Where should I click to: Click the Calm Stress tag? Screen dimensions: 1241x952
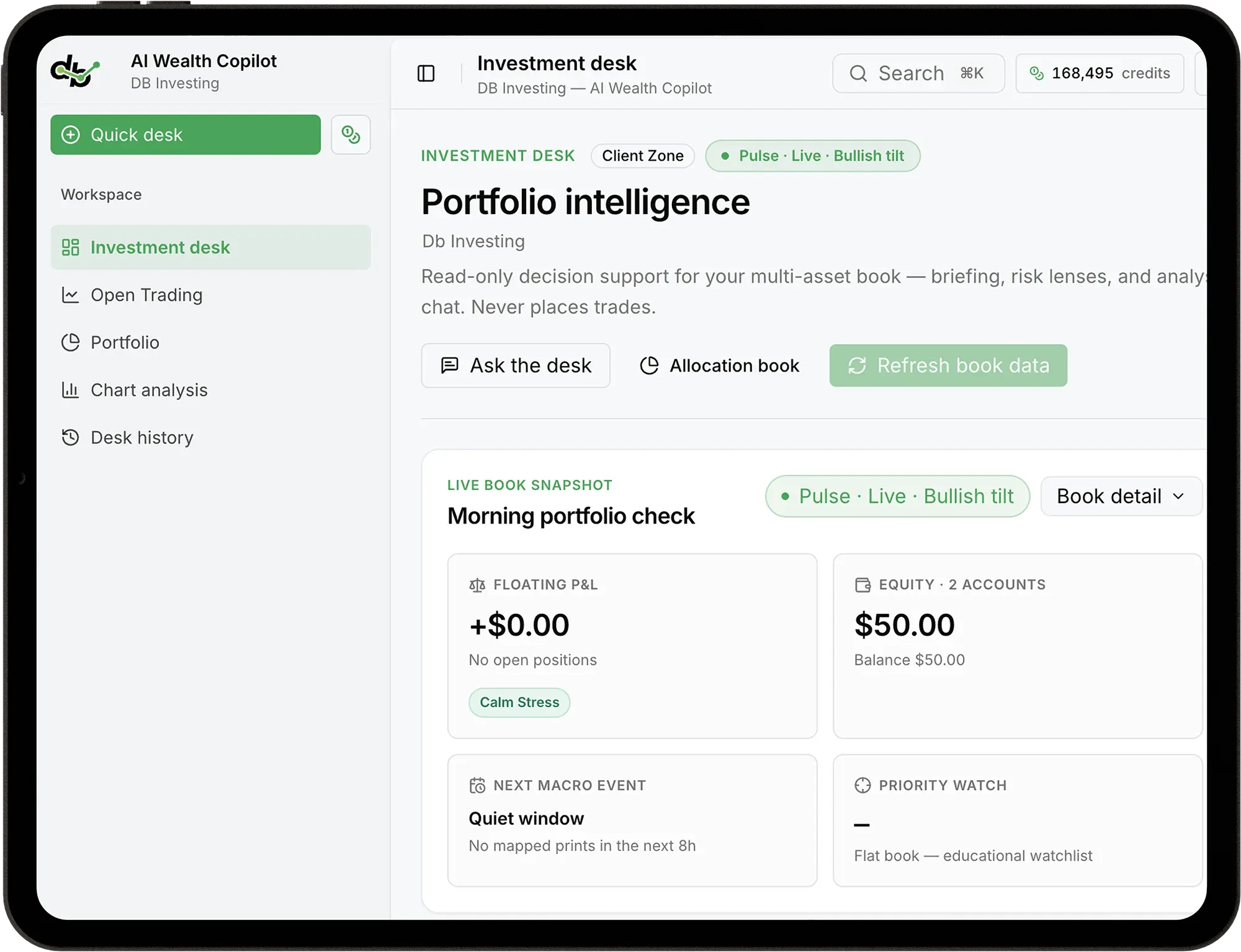[519, 703]
